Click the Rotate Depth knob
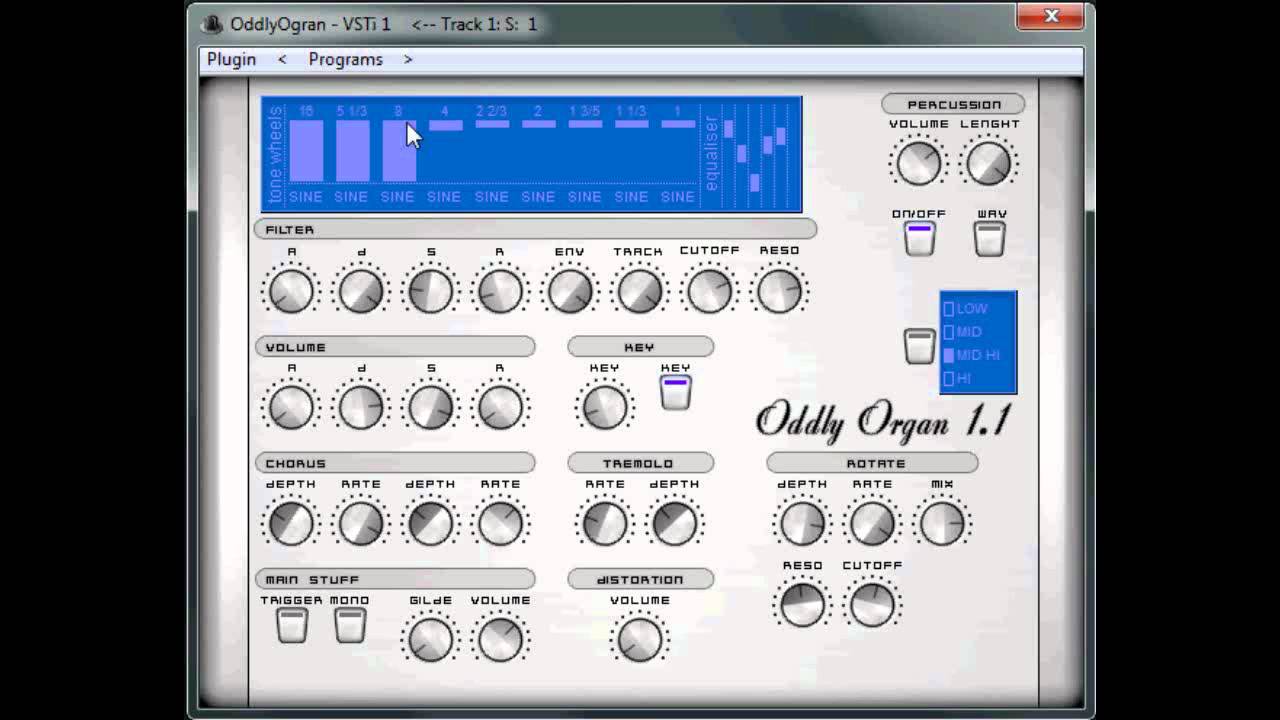The width and height of the screenshot is (1280, 720). coord(802,523)
